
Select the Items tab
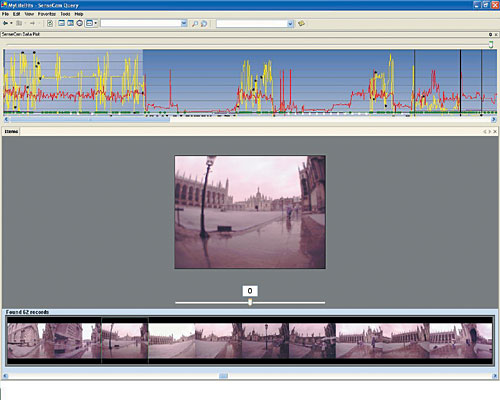11,132
